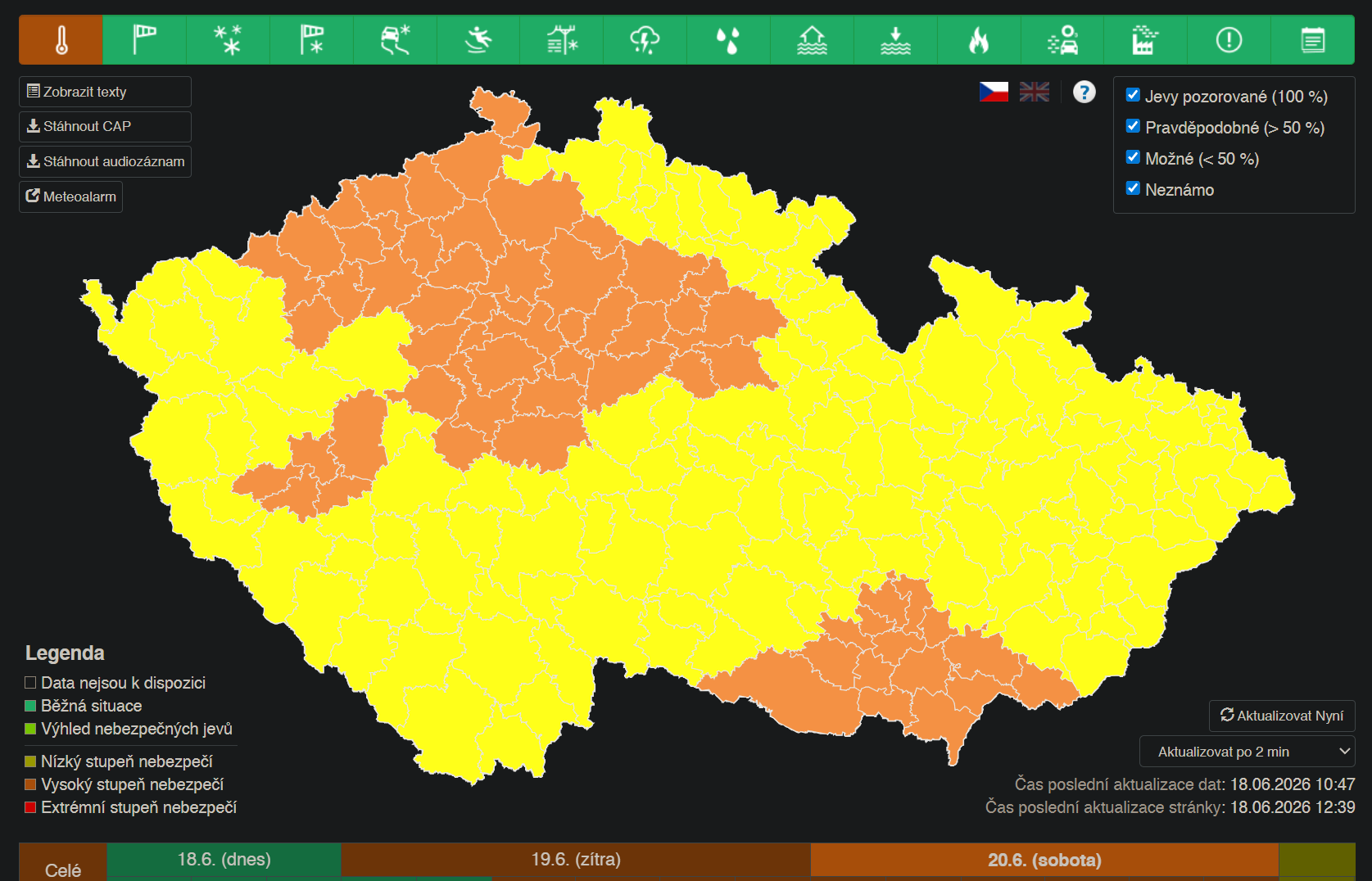Open the smog factory icon
Image resolution: width=1372 pixels, height=881 pixels.
(1146, 39)
